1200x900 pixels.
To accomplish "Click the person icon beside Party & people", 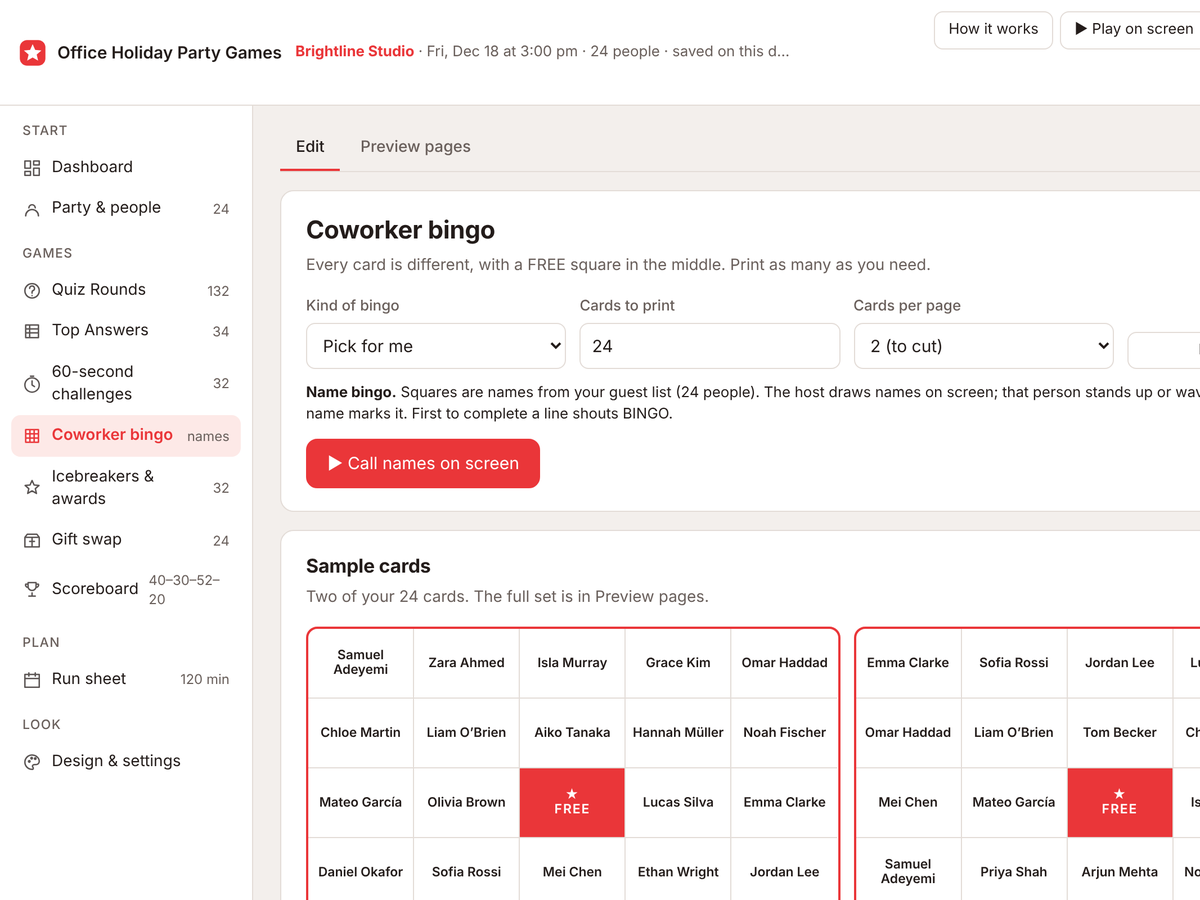I will [x=32, y=209].
